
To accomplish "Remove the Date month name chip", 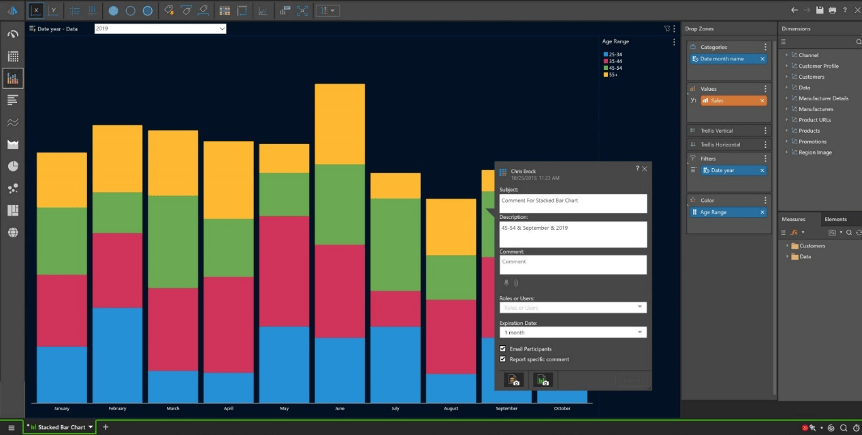I will (762, 59).
